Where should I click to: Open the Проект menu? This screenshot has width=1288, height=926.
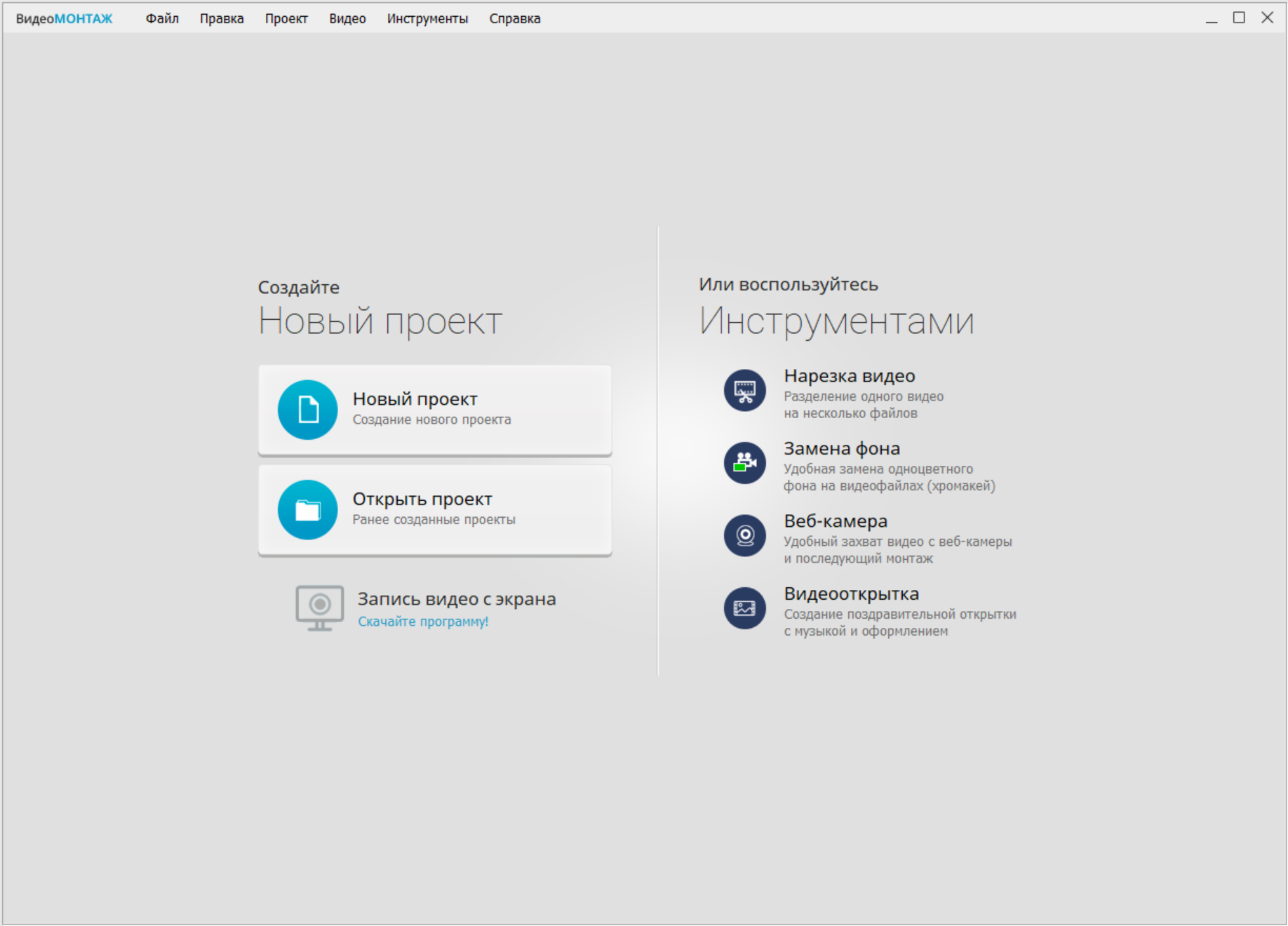[x=286, y=18]
